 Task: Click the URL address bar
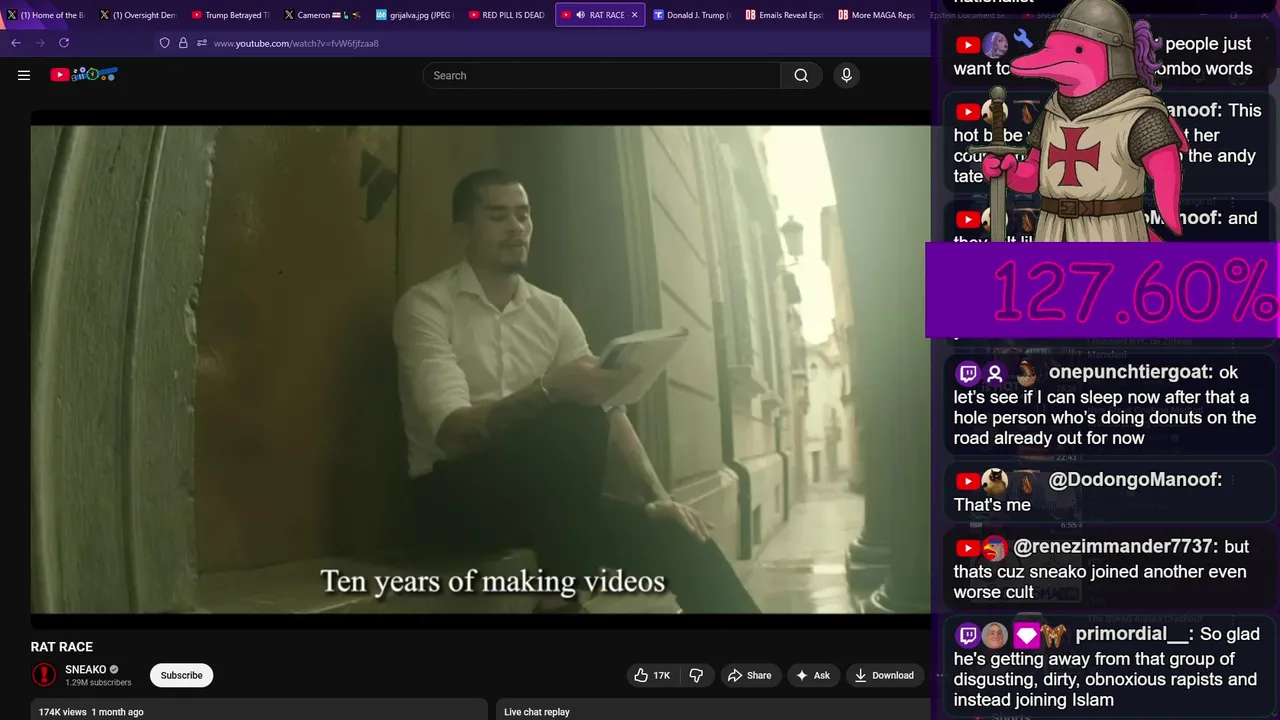[296, 43]
